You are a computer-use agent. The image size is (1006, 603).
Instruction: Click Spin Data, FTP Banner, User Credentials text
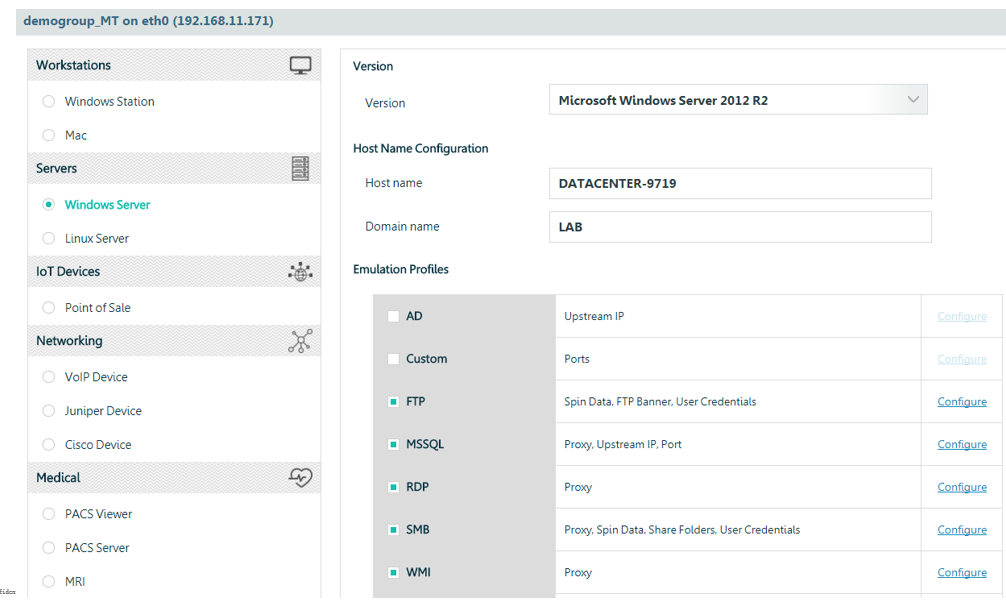pos(660,402)
